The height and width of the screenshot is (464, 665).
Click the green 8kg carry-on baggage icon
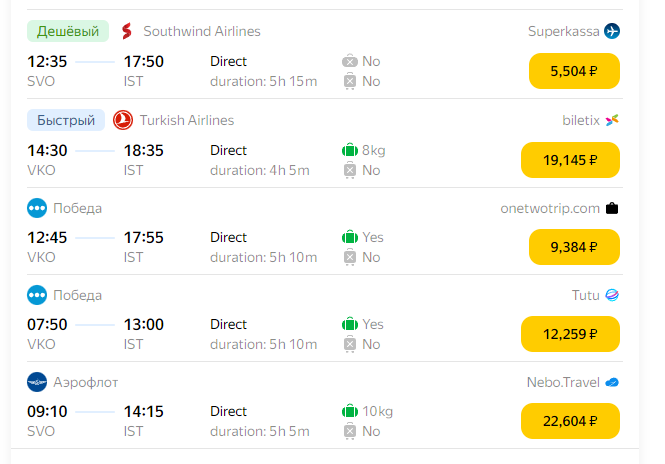[x=350, y=150]
